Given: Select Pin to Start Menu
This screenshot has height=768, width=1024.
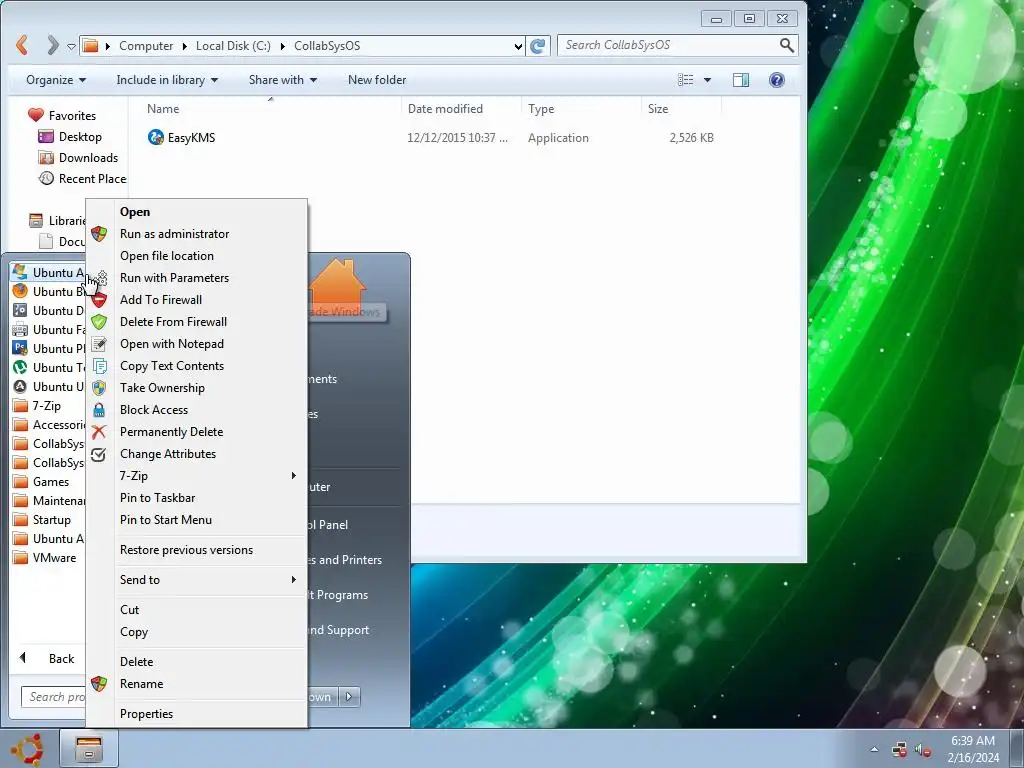Looking at the screenshot, I should 166,520.
